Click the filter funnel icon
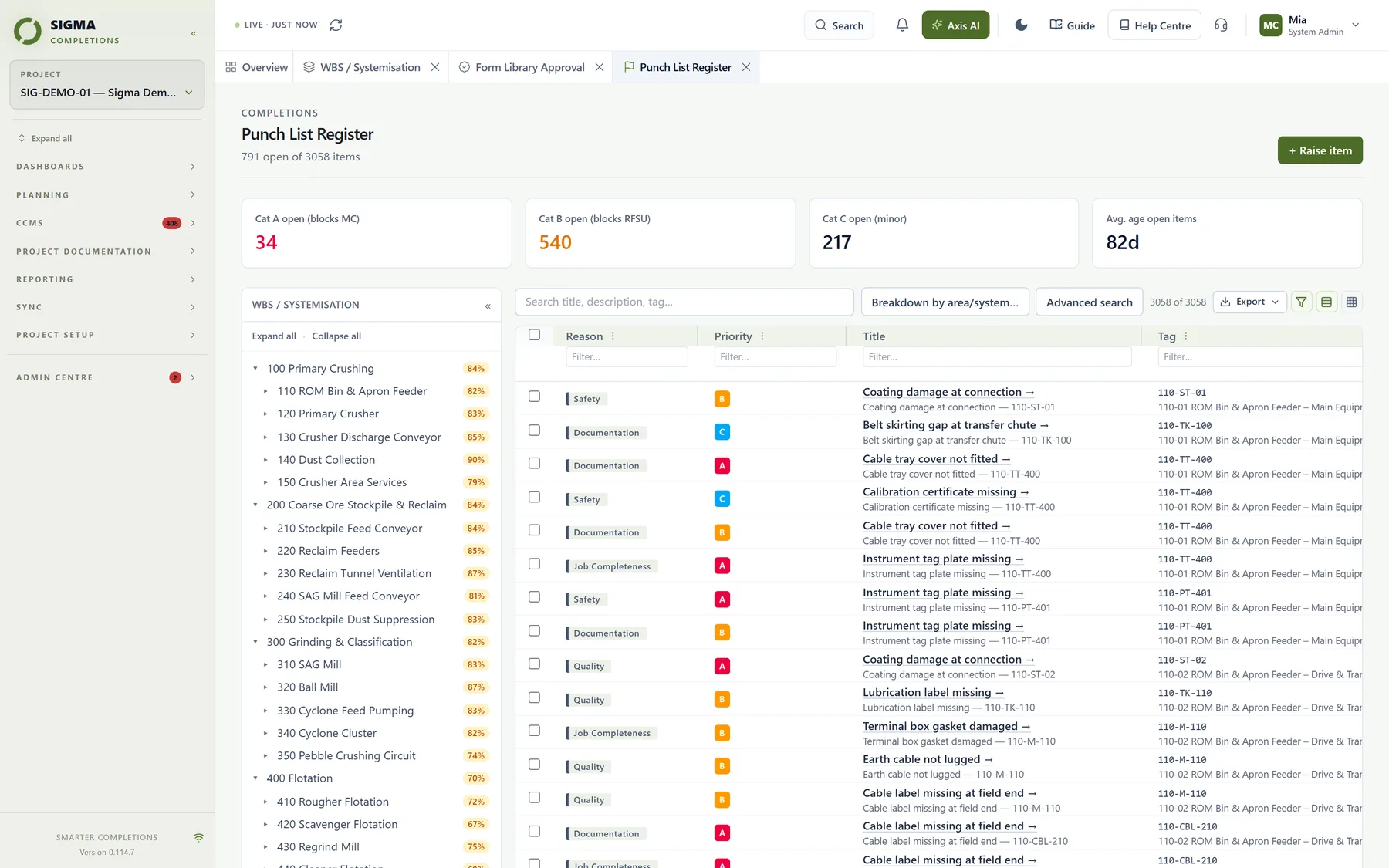Viewport: 1389px width, 868px height. pyautogui.click(x=1301, y=302)
